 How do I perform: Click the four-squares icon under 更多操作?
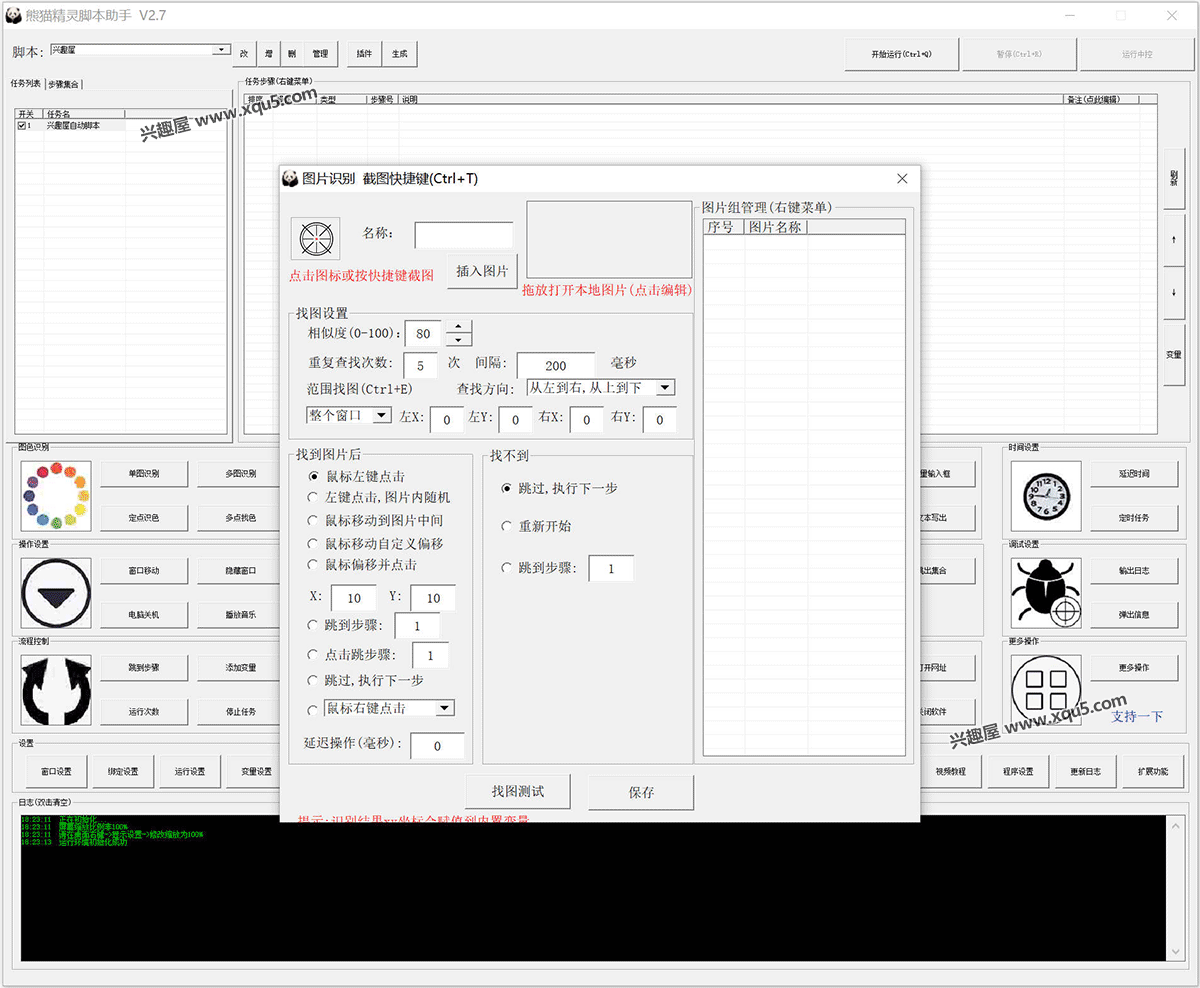point(1046,690)
